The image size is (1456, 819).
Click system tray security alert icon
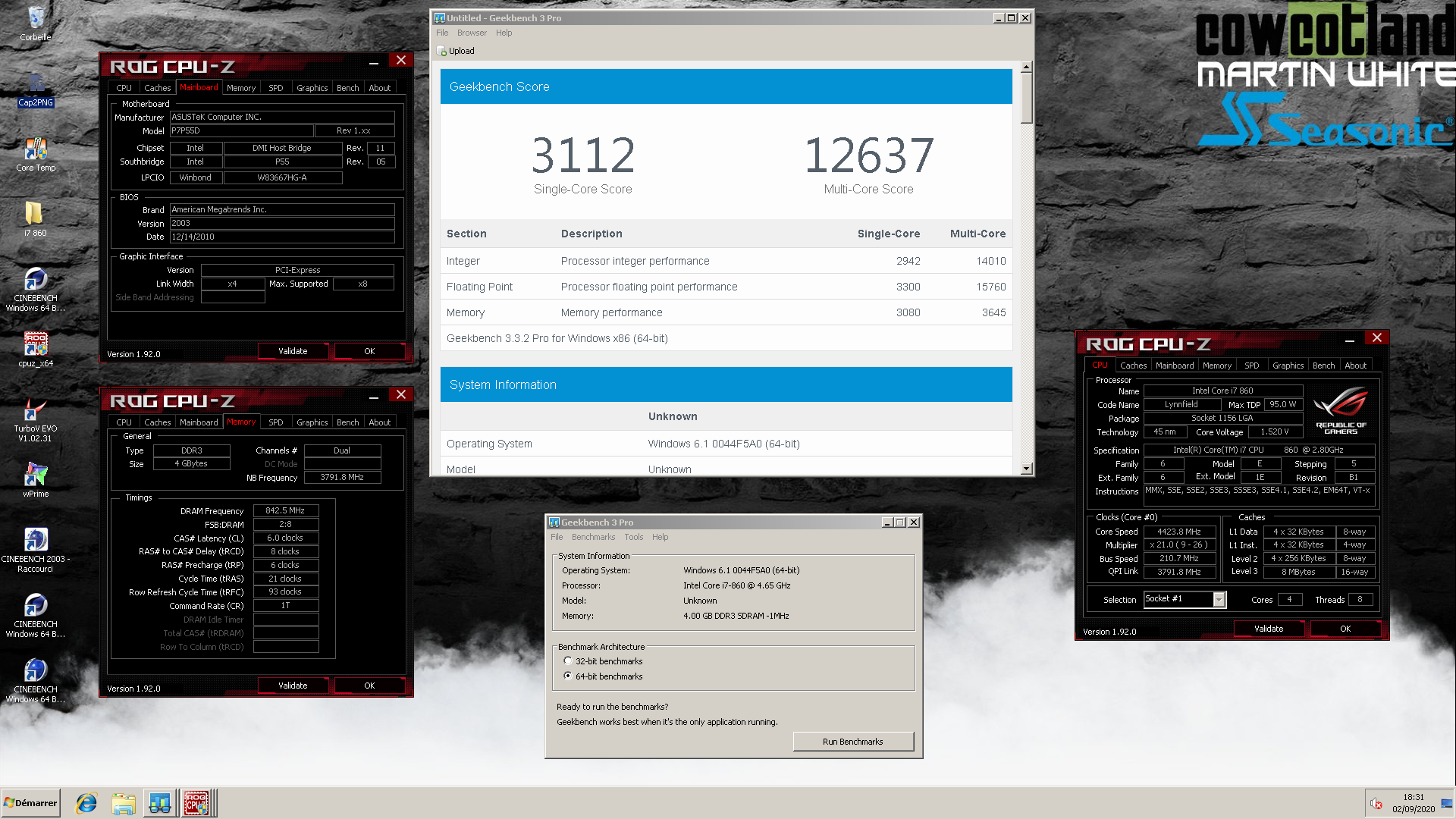[1376, 804]
